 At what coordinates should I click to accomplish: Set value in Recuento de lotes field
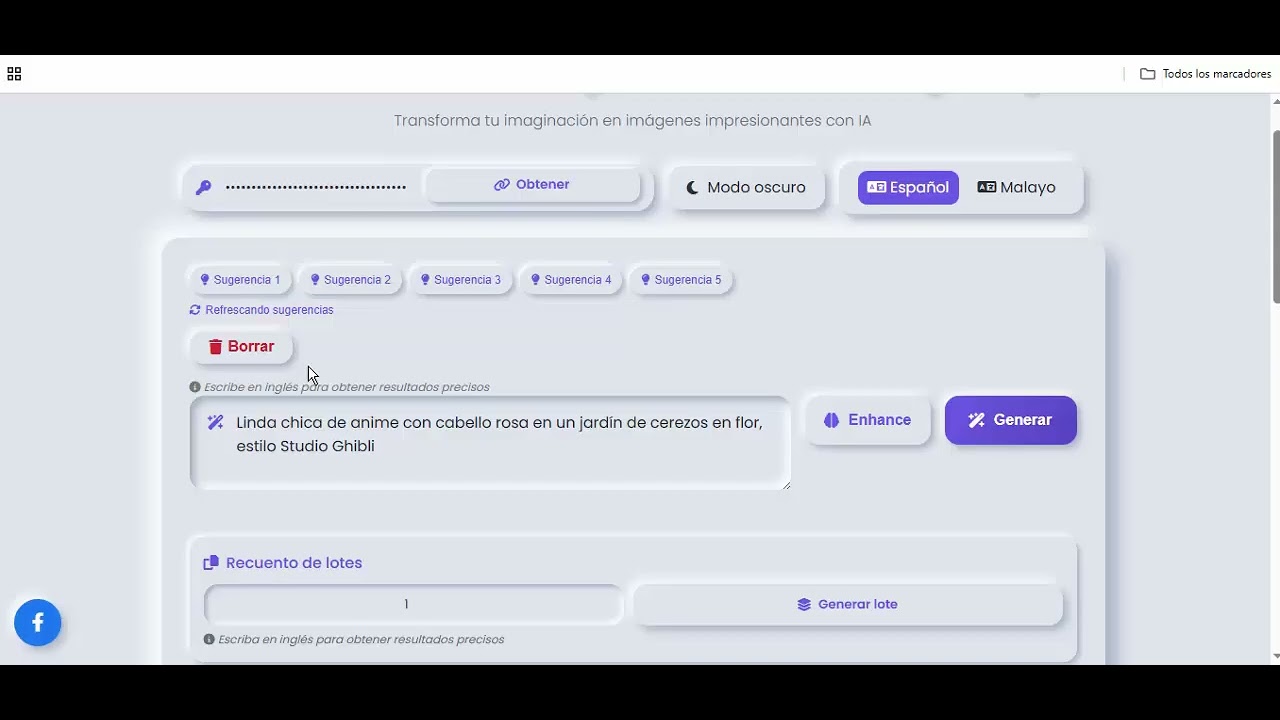(x=413, y=604)
